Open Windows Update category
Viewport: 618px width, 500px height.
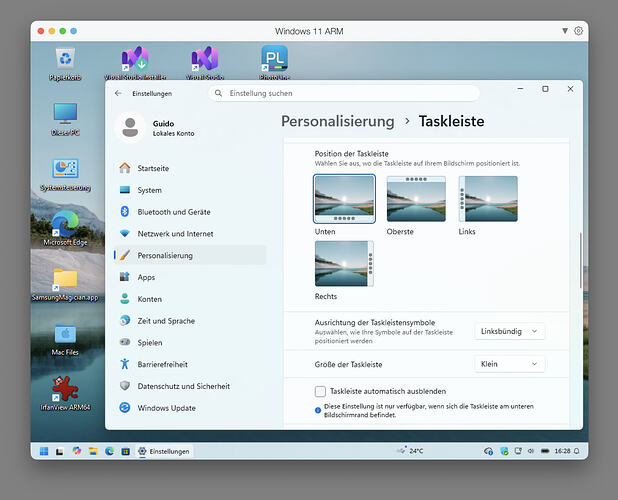point(190,408)
